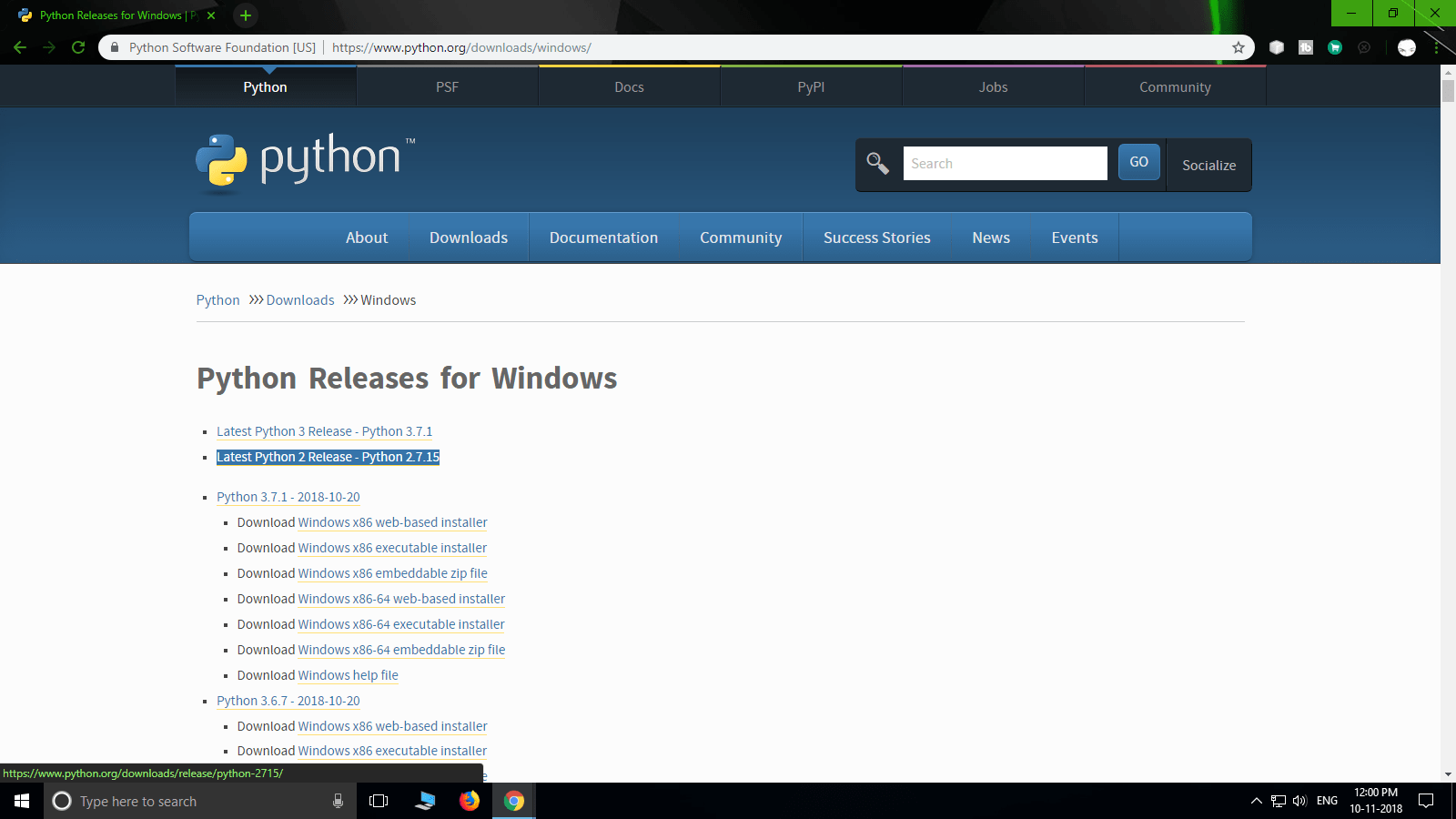Image resolution: width=1456 pixels, height=819 pixels.
Task: Click the magnifying glass search icon
Action: tap(878, 163)
